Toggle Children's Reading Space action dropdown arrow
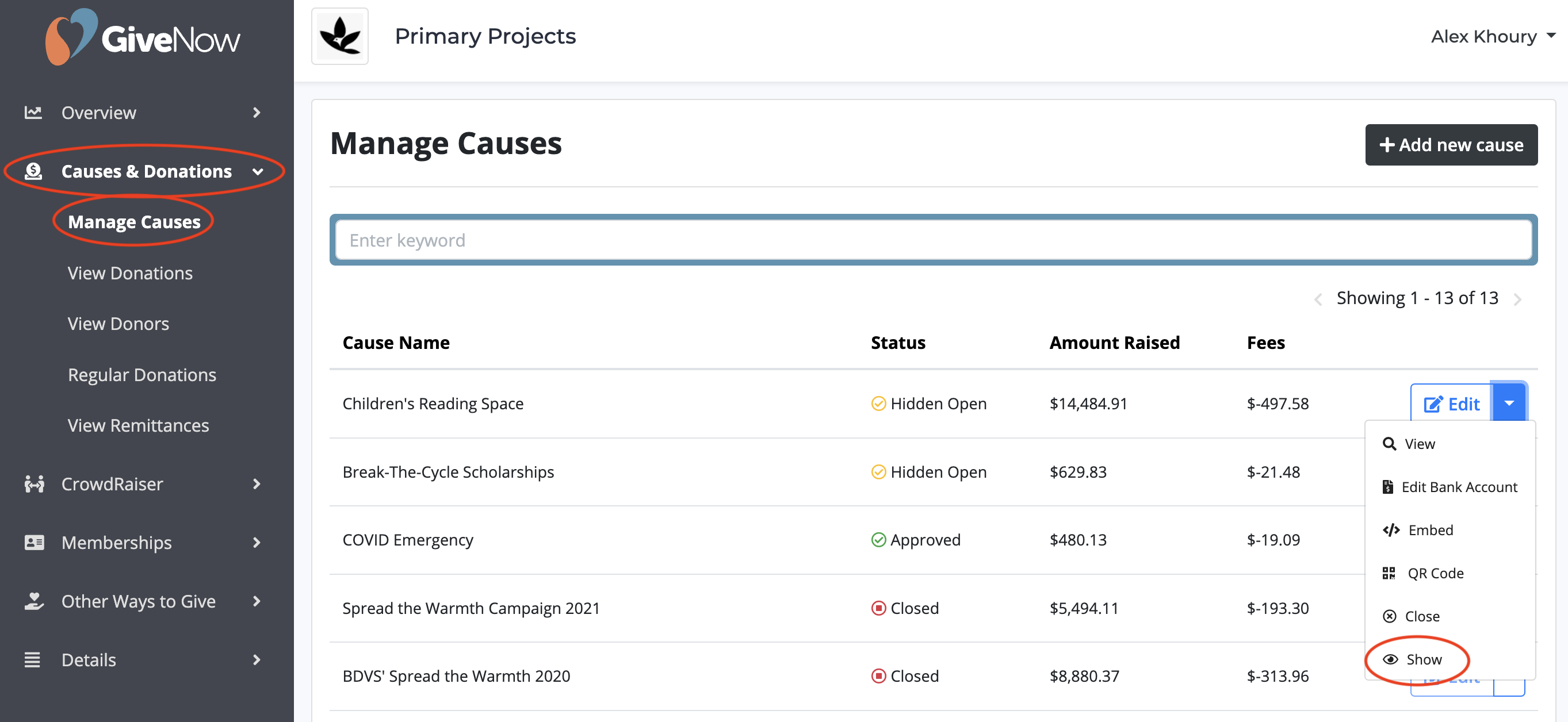The width and height of the screenshot is (1568, 722). [x=1509, y=404]
